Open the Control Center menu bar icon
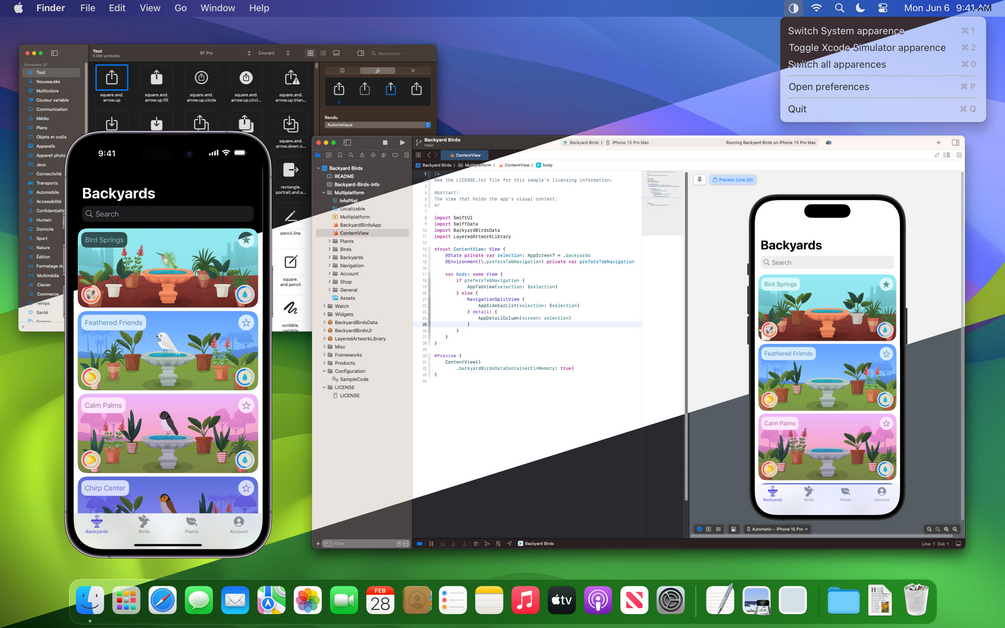 coord(883,8)
